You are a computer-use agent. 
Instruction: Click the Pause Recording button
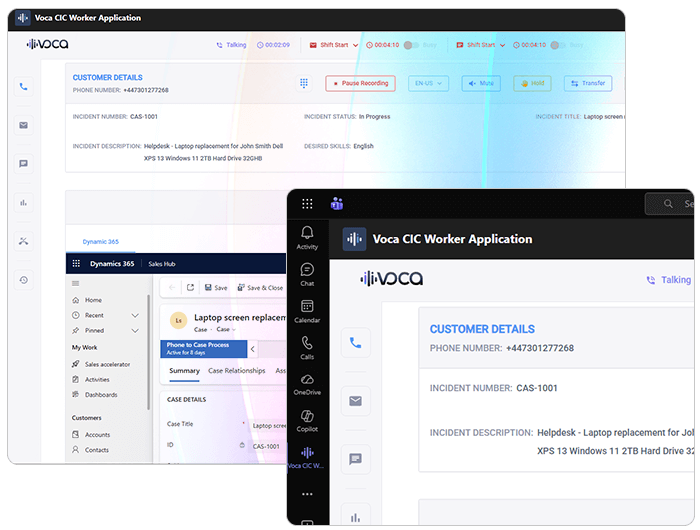coord(360,84)
